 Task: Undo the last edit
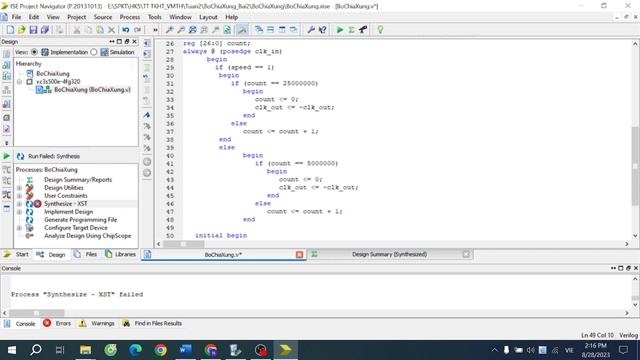click(126, 30)
